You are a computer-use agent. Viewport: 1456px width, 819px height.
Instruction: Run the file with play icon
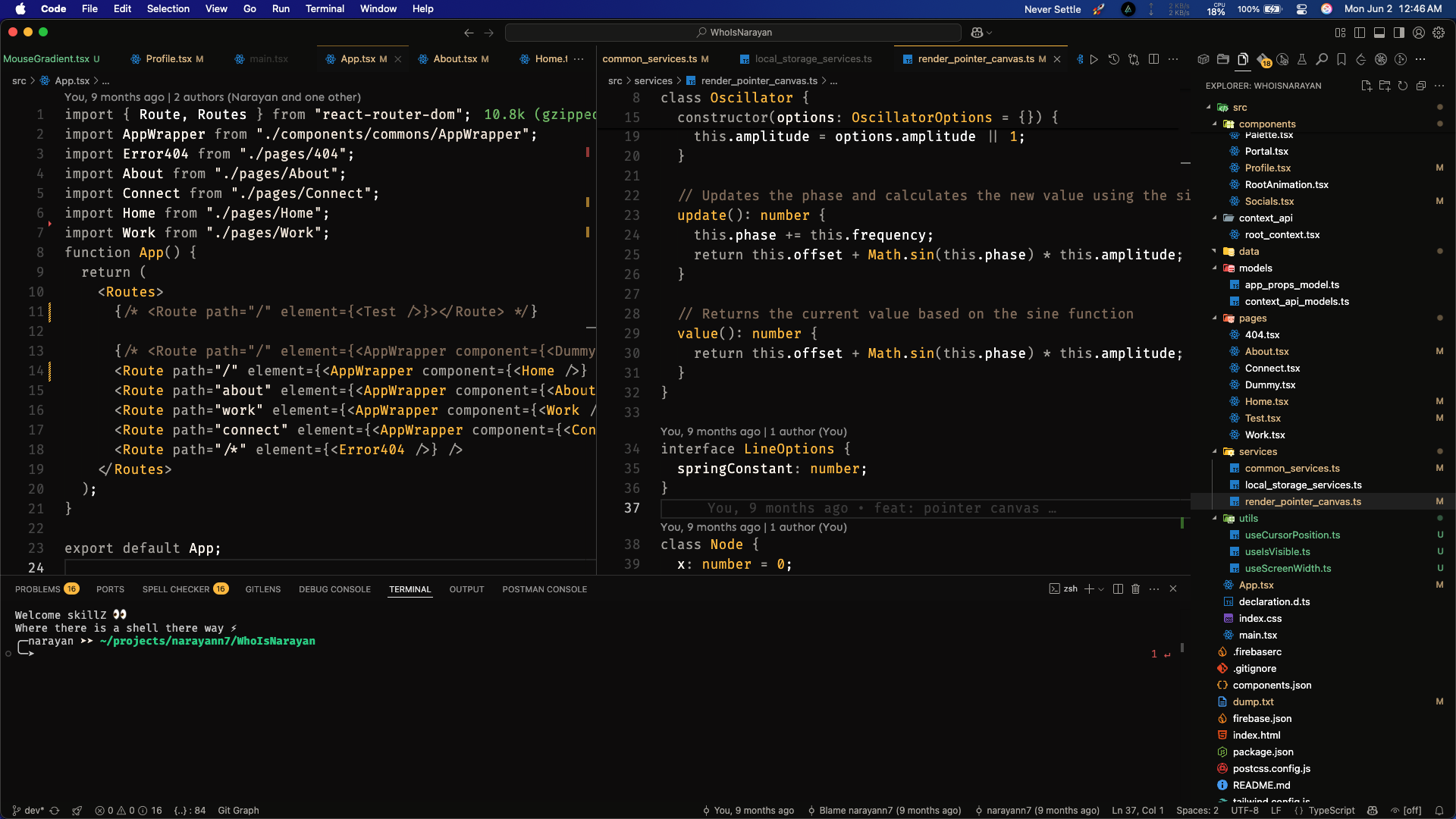pyautogui.click(x=1094, y=59)
